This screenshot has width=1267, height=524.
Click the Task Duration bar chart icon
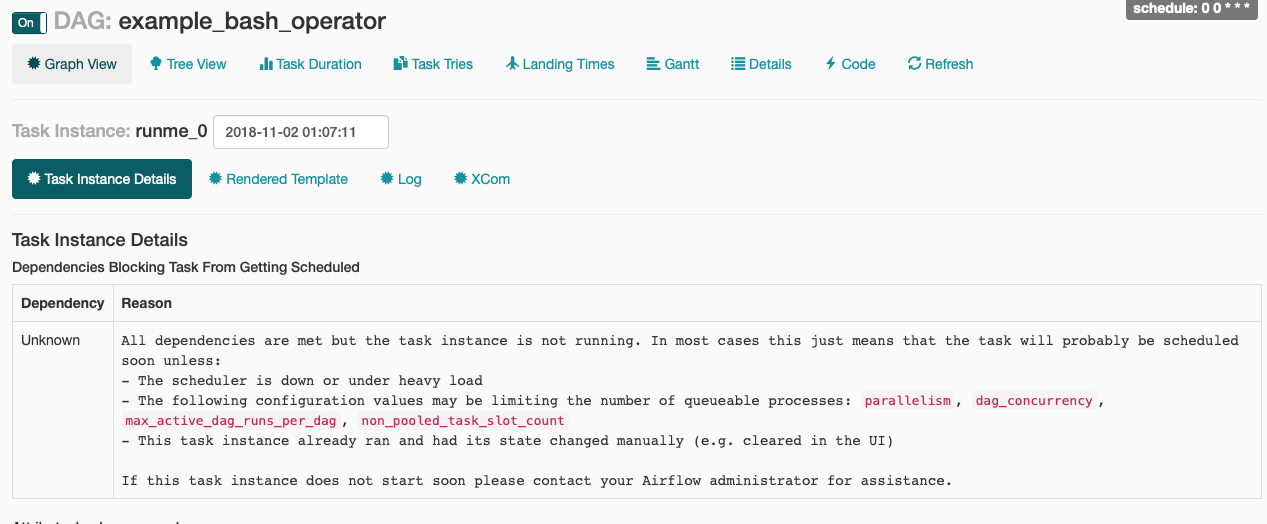tap(266, 64)
